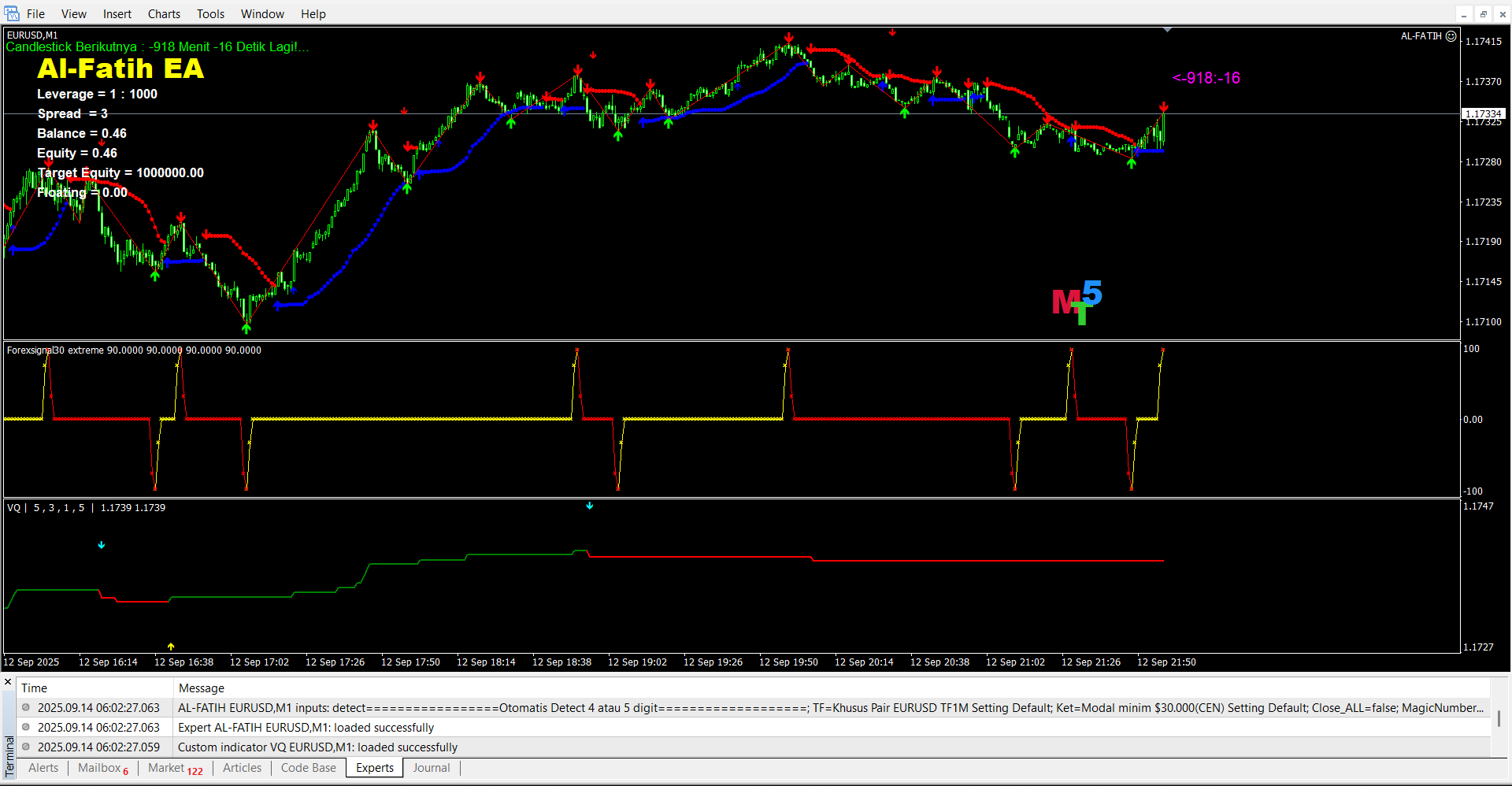Click the Message column header
1512x786 pixels.
(x=832, y=688)
